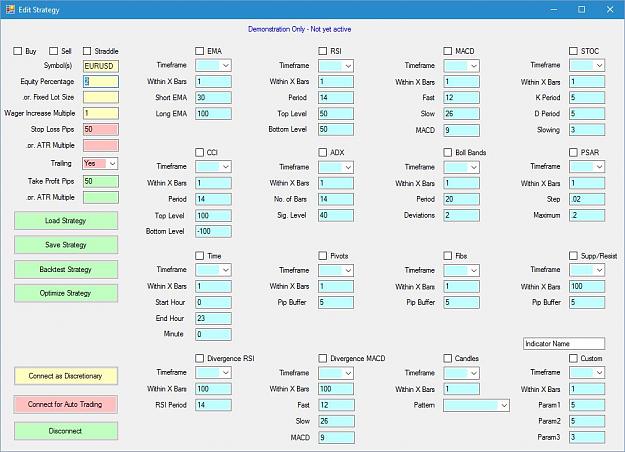Open the EMA Timeframe dropdown

coord(213,65)
